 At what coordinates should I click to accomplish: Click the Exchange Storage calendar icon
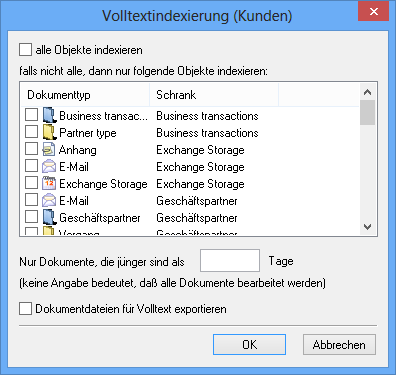(x=49, y=183)
